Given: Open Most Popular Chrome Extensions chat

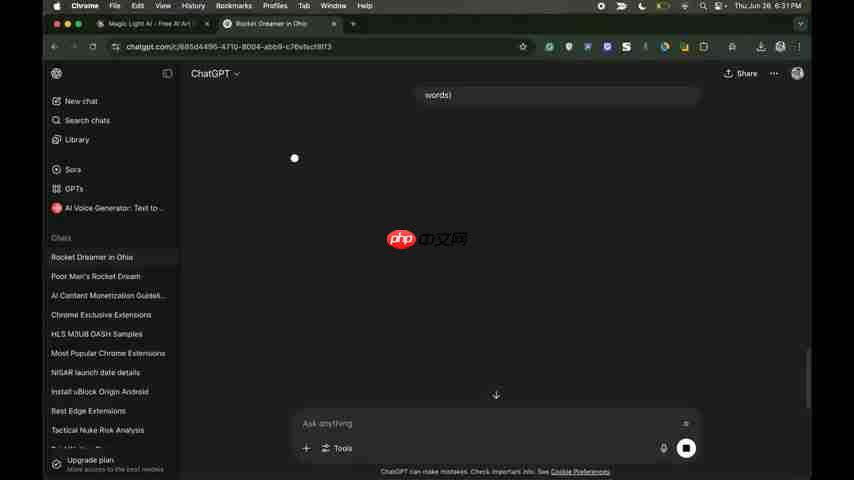Looking at the screenshot, I should [108, 354].
